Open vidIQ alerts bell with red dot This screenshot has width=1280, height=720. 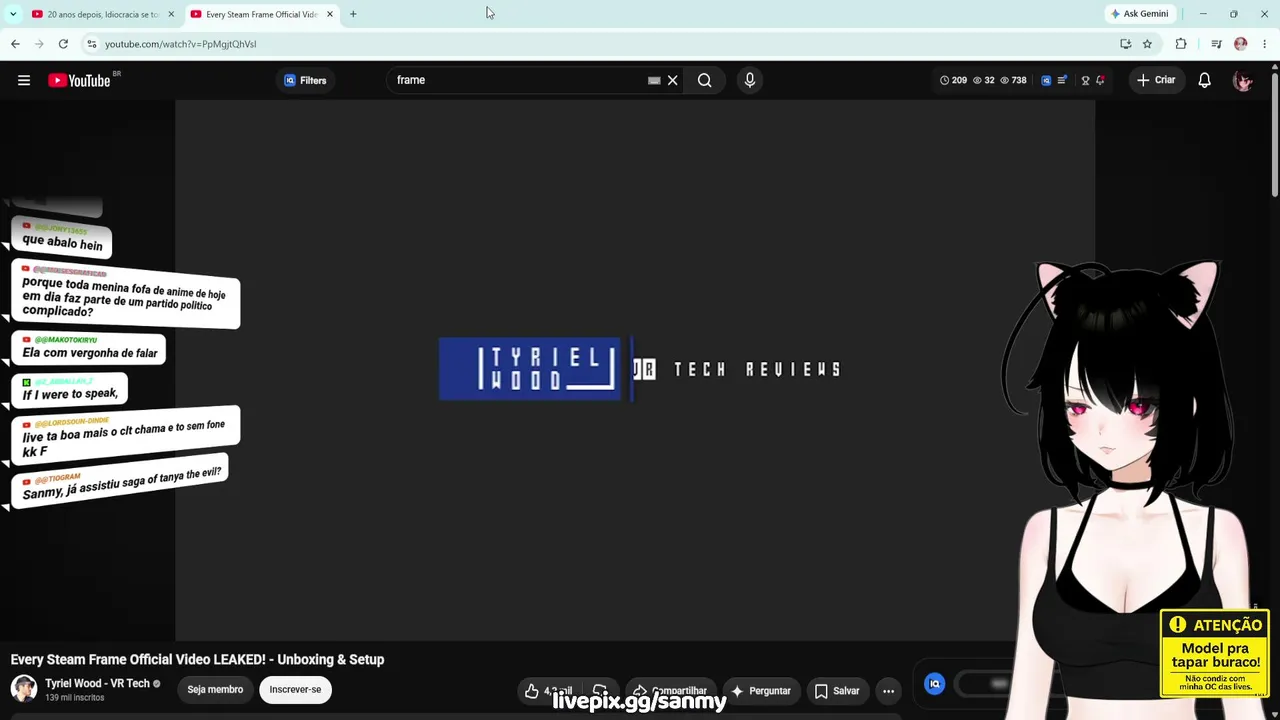pos(1100,80)
